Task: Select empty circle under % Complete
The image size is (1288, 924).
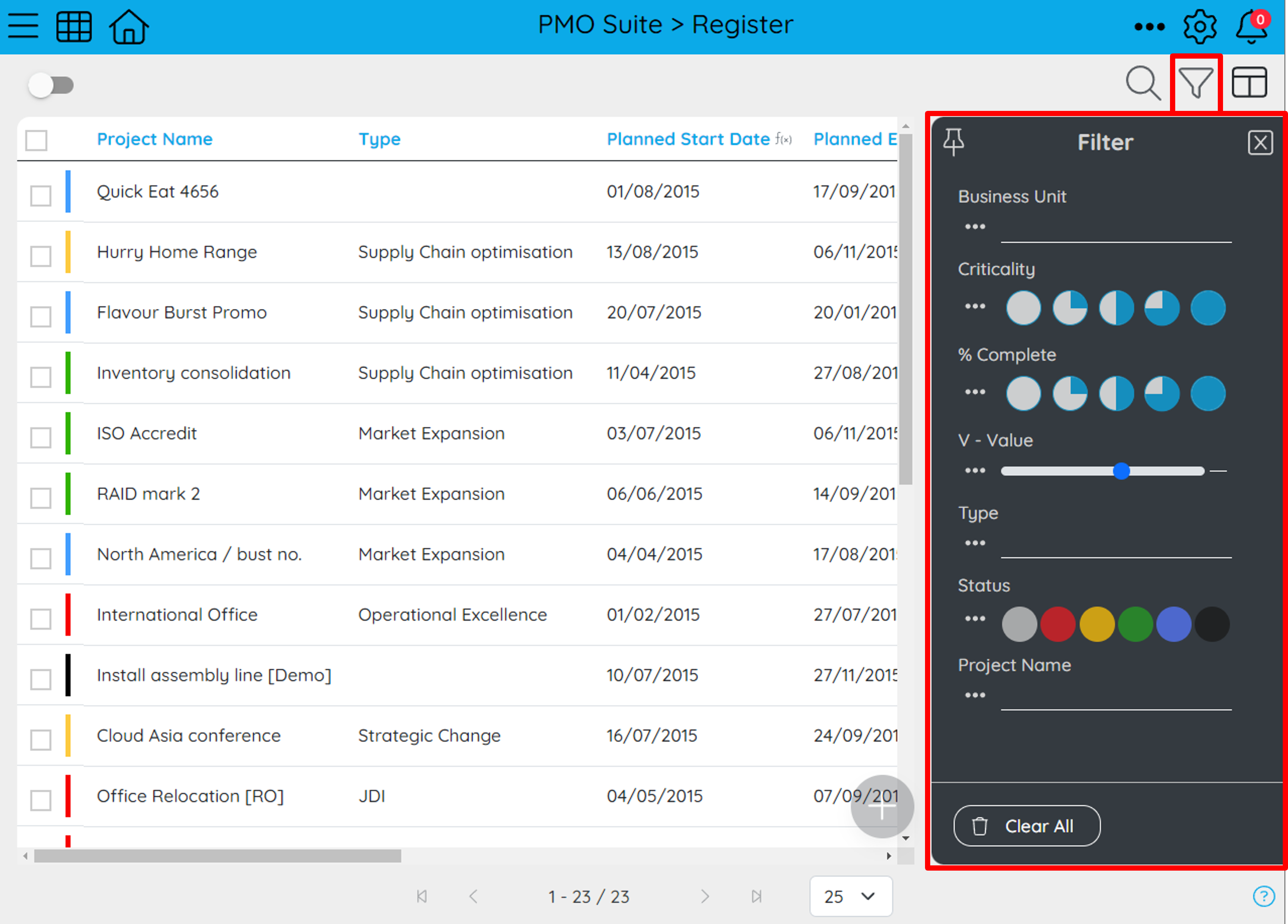Action: pyautogui.click(x=1023, y=394)
